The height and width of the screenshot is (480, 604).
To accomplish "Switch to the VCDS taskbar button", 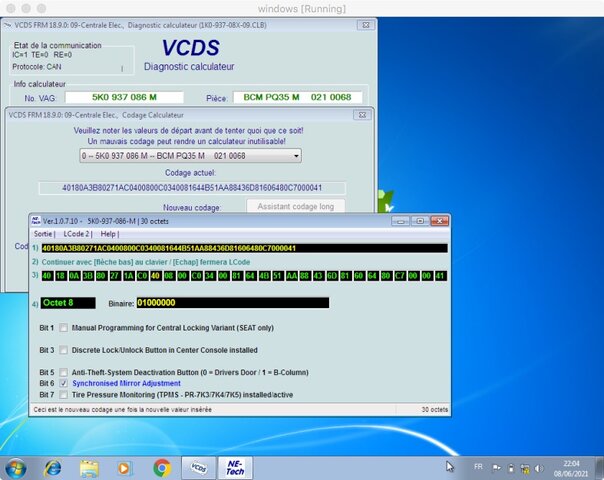I will [x=198, y=468].
